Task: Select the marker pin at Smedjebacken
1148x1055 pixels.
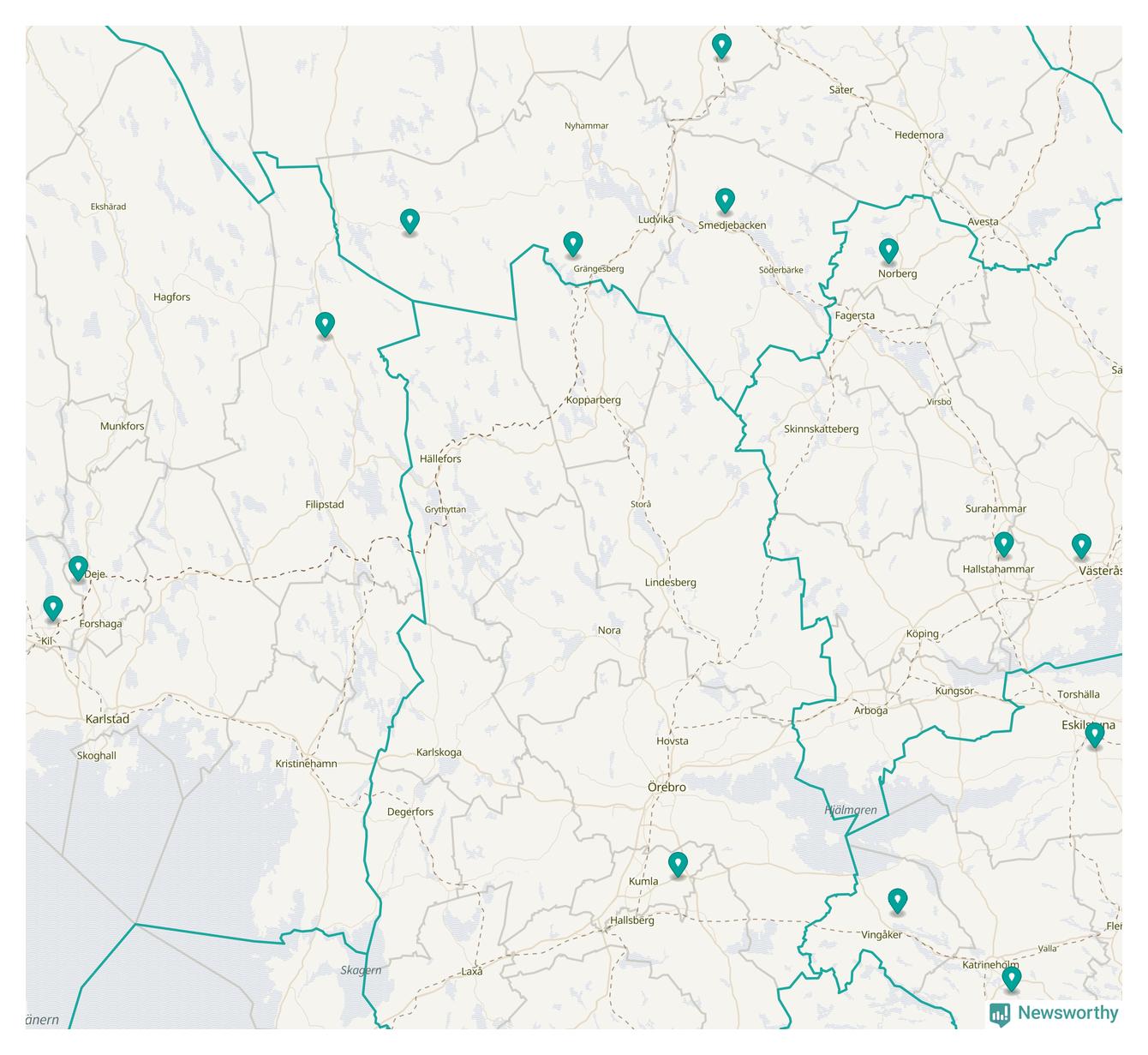Action: click(725, 201)
